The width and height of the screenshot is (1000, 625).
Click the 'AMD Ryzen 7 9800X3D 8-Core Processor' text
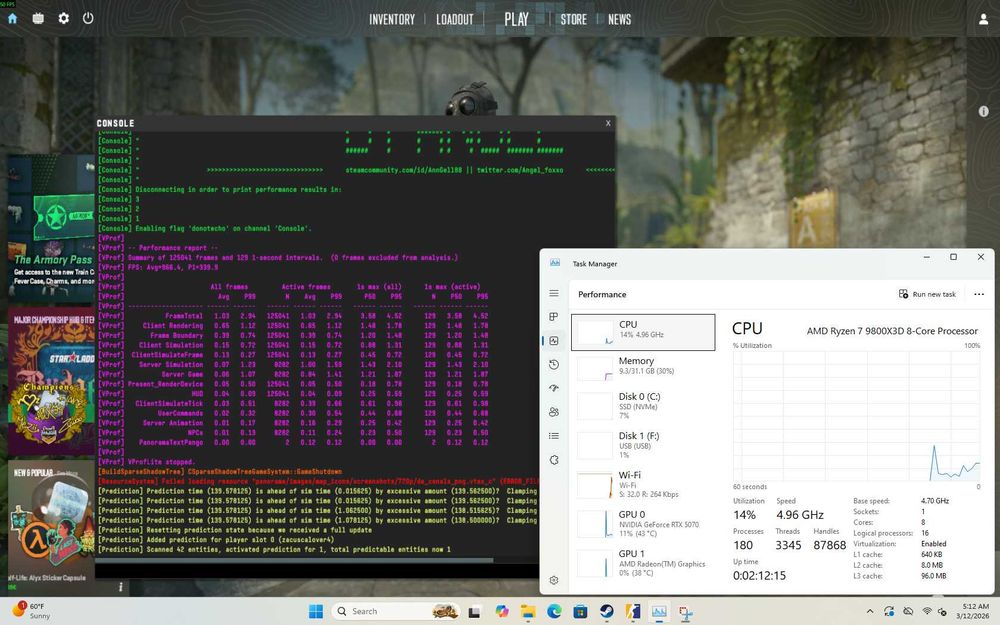point(892,330)
